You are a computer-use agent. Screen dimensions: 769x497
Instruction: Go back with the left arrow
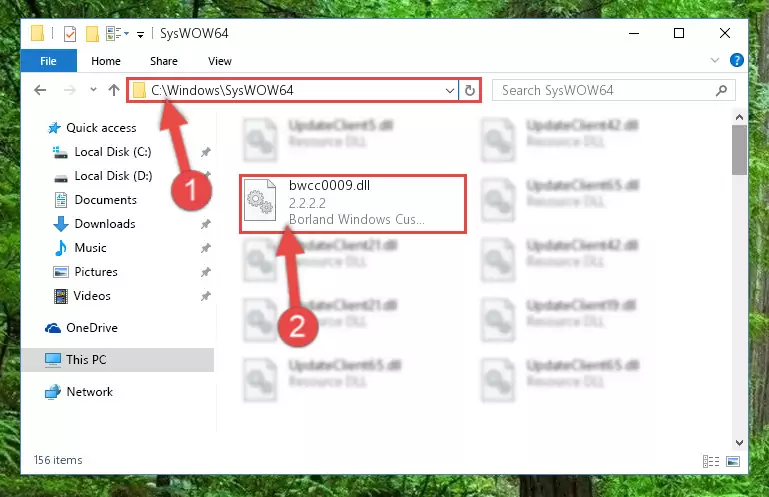(40, 90)
